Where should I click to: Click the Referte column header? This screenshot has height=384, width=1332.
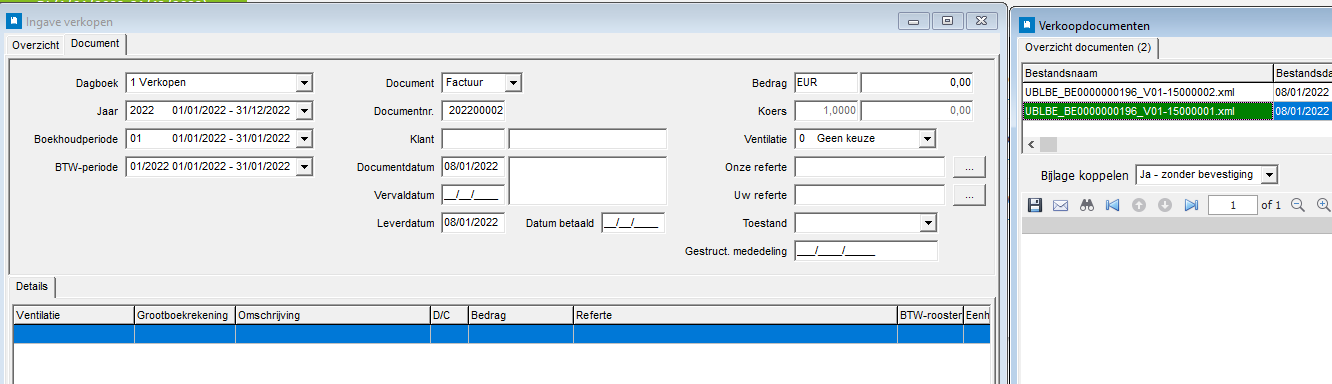(x=735, y=315)
